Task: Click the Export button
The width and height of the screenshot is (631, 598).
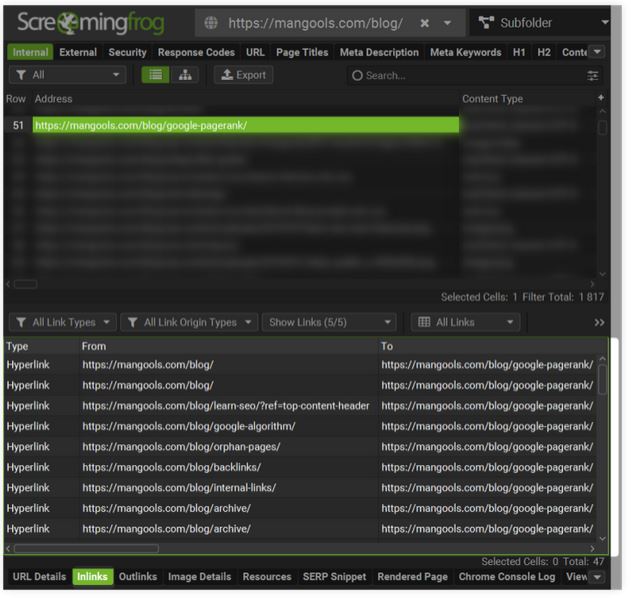Action: coord(243,75)
